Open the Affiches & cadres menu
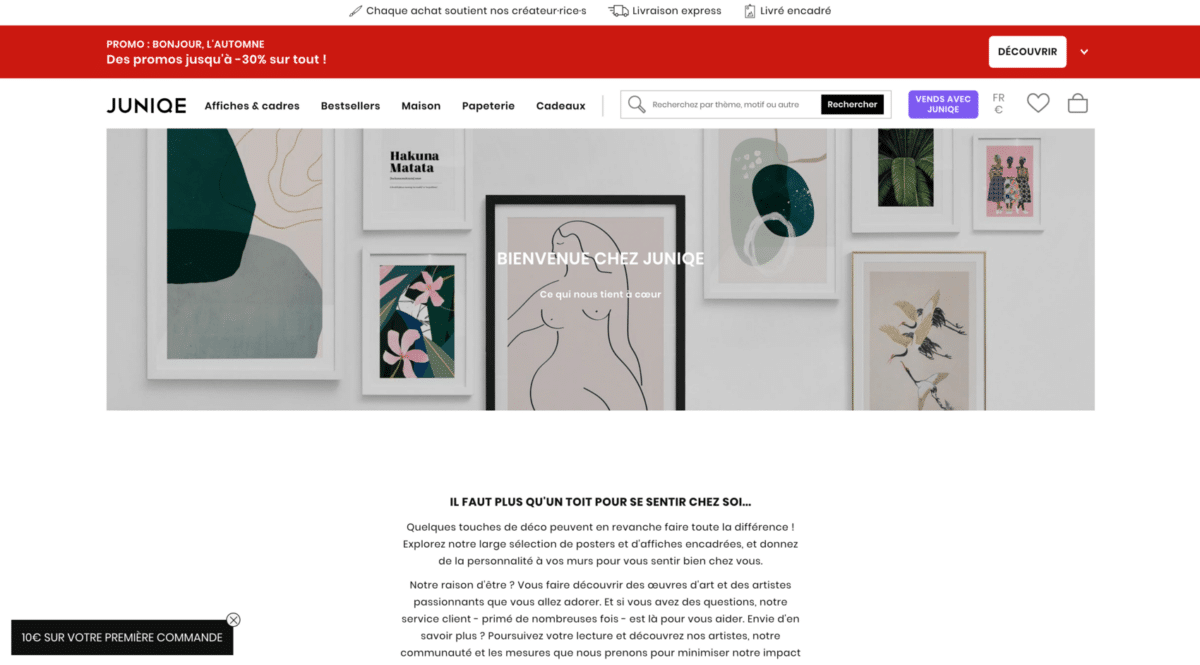This screenshot has width=1200, height=665. click(x=252, y=105)
